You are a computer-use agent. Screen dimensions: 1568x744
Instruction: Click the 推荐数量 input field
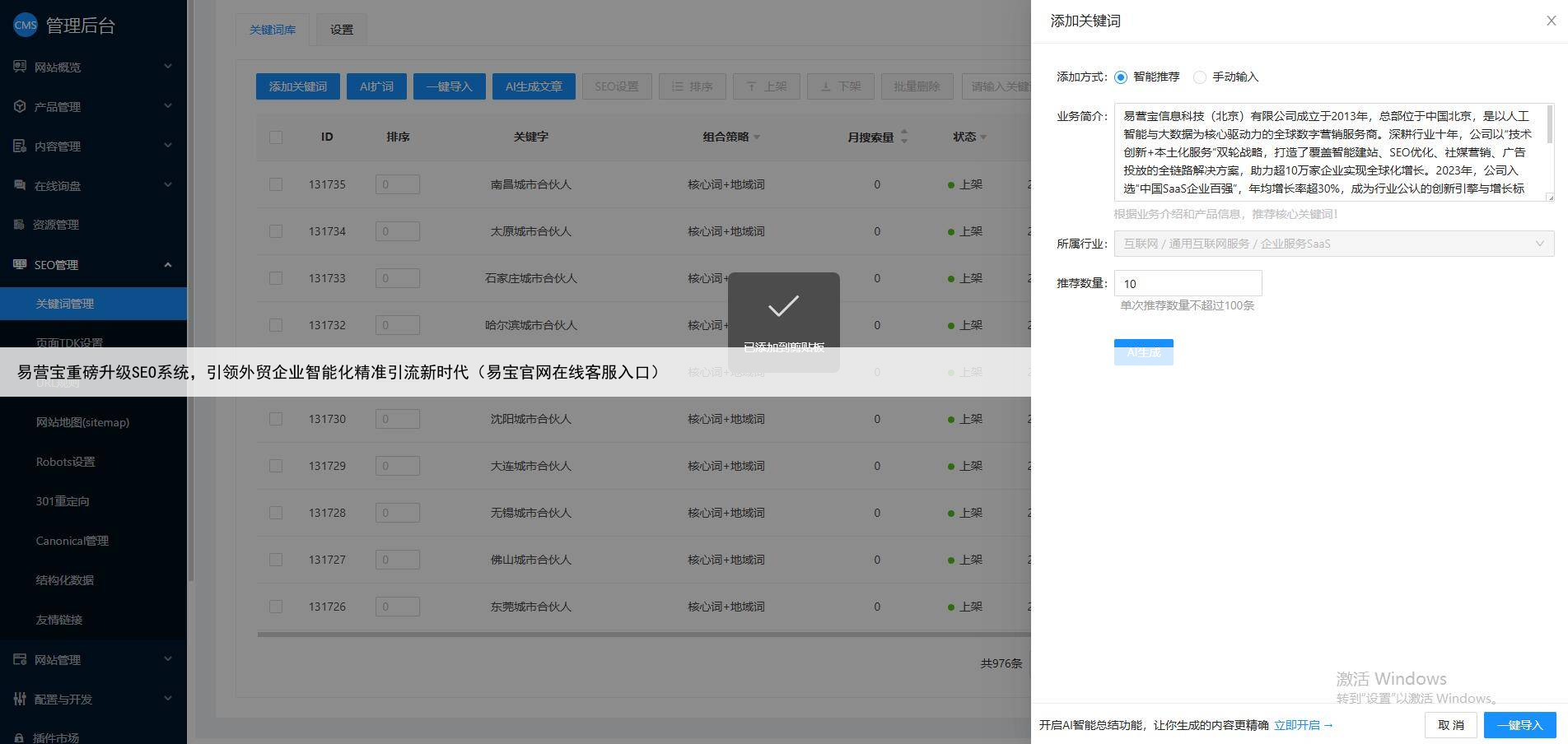pyautogui.click(x=1188, y=283)
